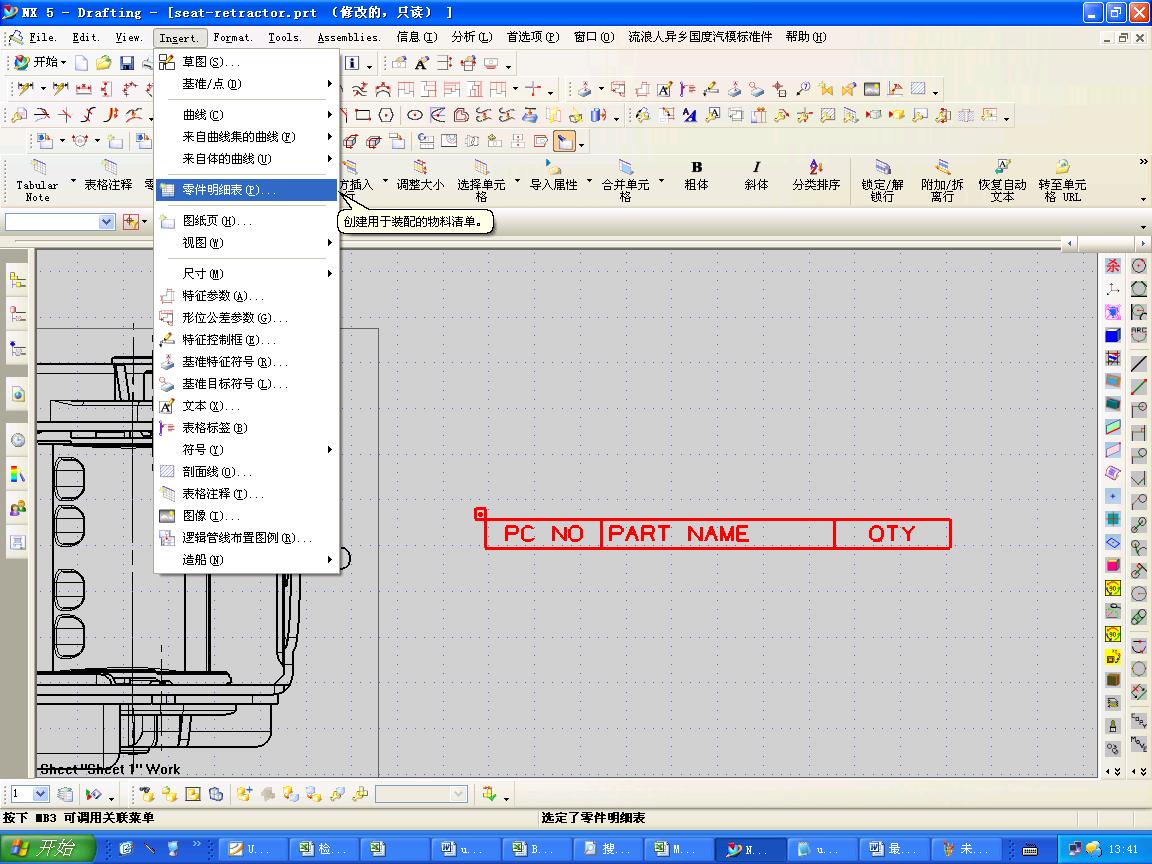Screen dimensions: 1152x864
Task: Click the 表格注释 toolbar button
Action: click(108, 176)
